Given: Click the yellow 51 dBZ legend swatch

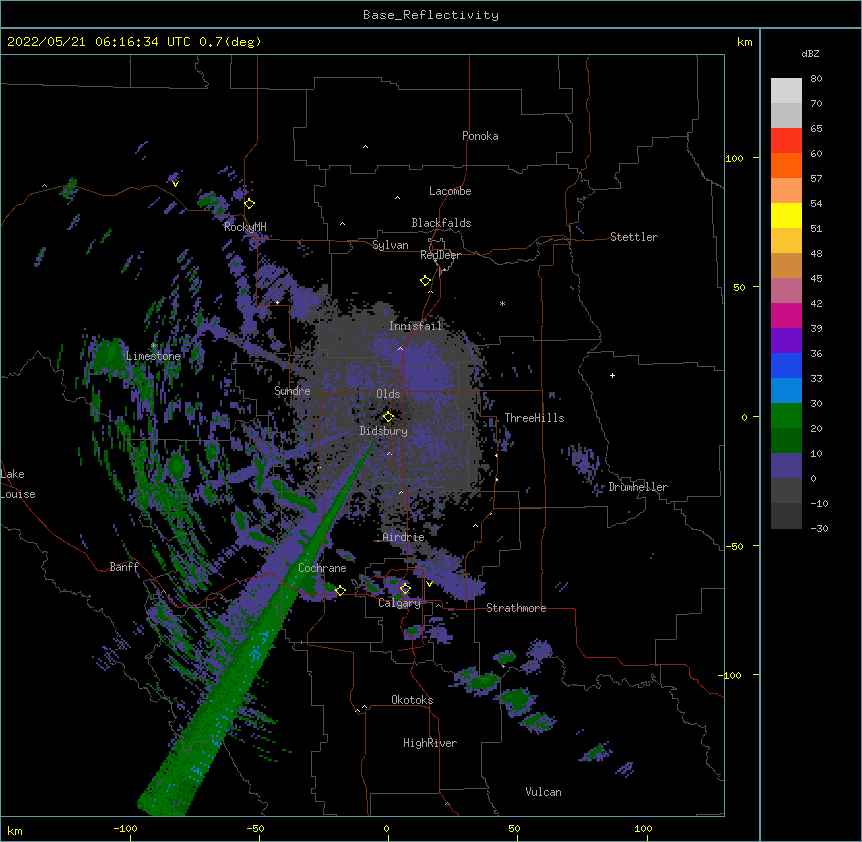Looking at the screenshot, I should (786, 215).
